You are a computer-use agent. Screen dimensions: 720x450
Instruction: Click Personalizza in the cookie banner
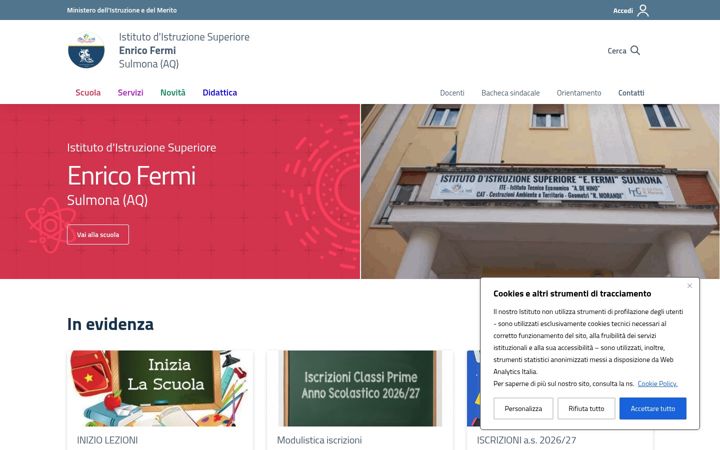click(523, 409)
